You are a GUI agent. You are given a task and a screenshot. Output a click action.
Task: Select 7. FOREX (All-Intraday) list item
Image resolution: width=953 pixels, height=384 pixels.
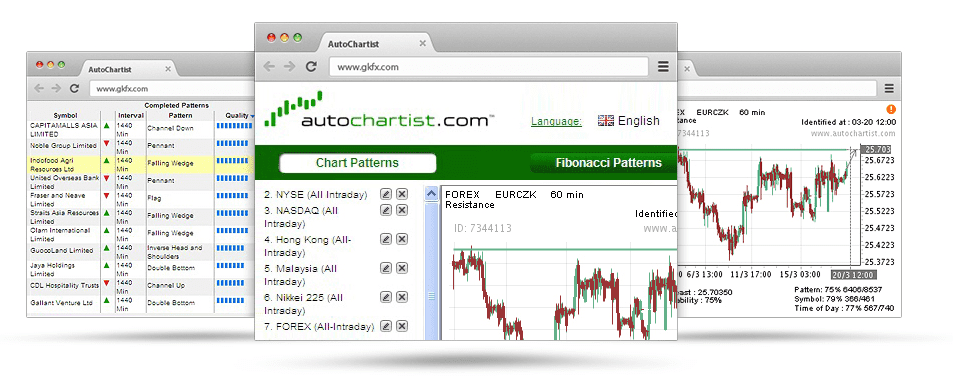point(318,327)
